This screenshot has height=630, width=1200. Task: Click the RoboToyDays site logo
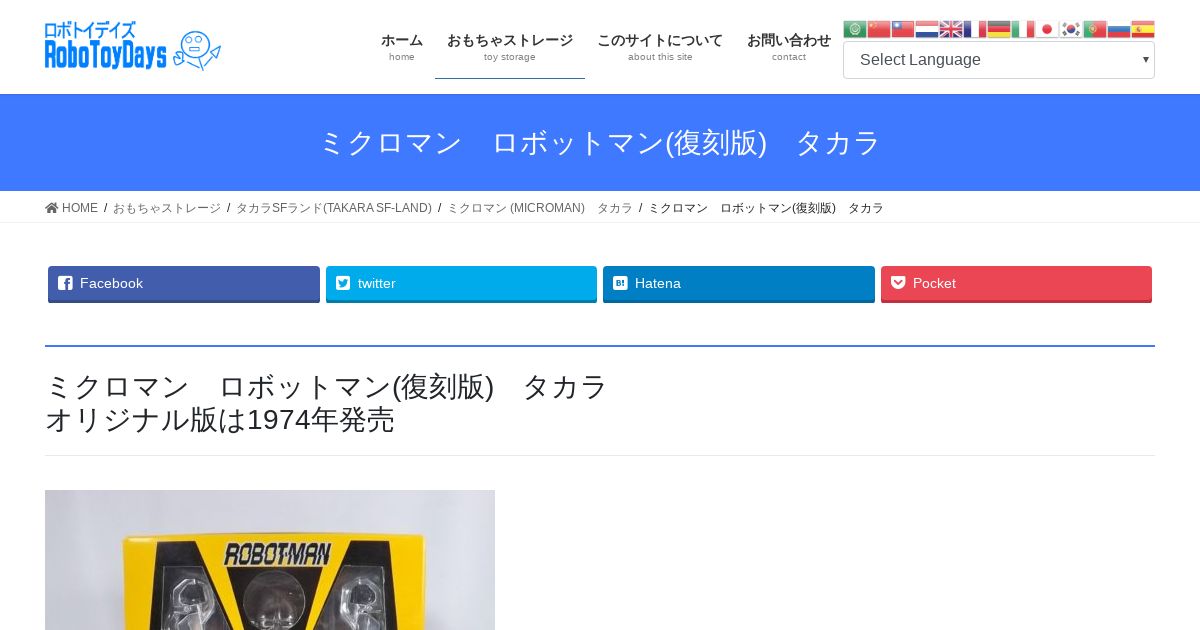133,46
